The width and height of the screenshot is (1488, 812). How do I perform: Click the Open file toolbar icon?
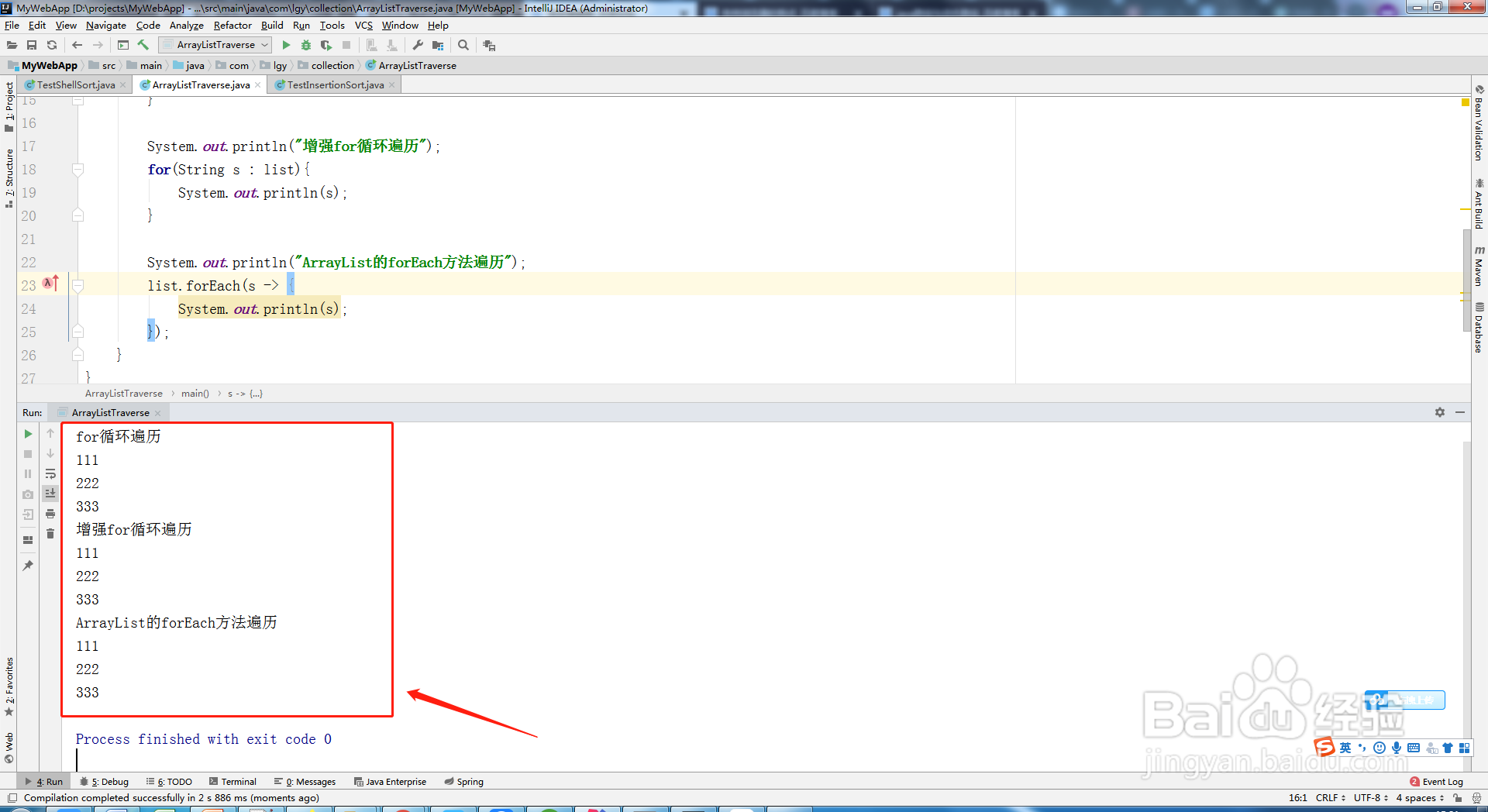point(12,45)
